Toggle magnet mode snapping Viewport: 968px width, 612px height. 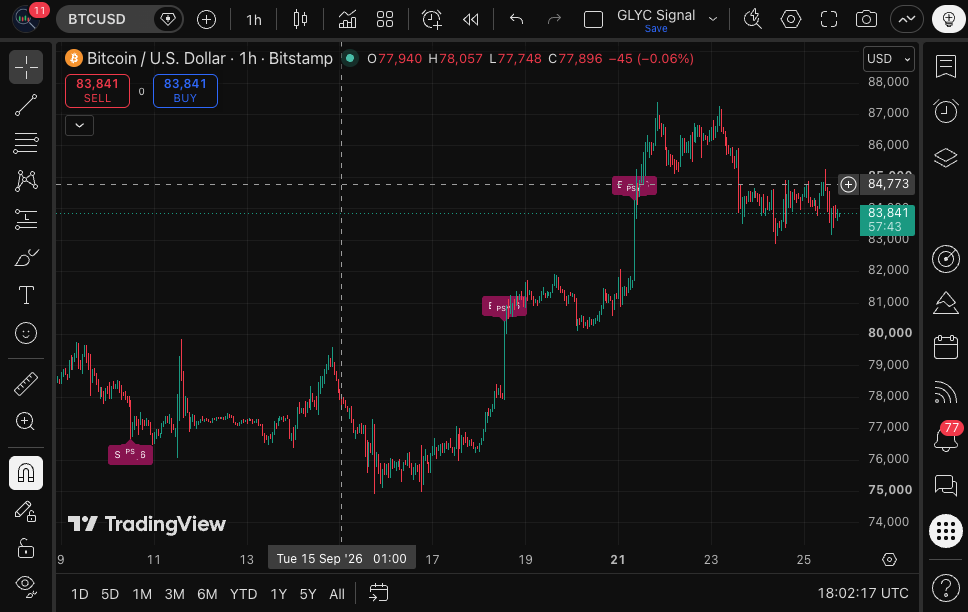26,473
